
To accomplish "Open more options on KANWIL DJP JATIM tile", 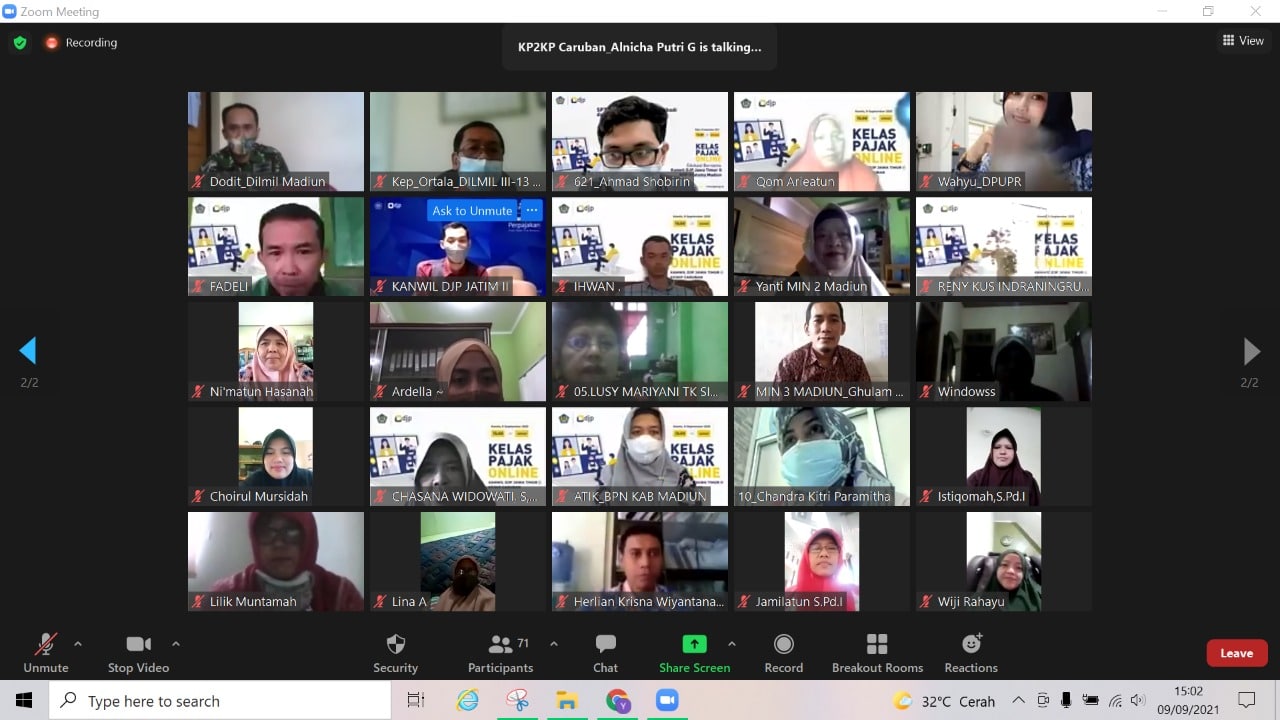I will click(532, 211).
